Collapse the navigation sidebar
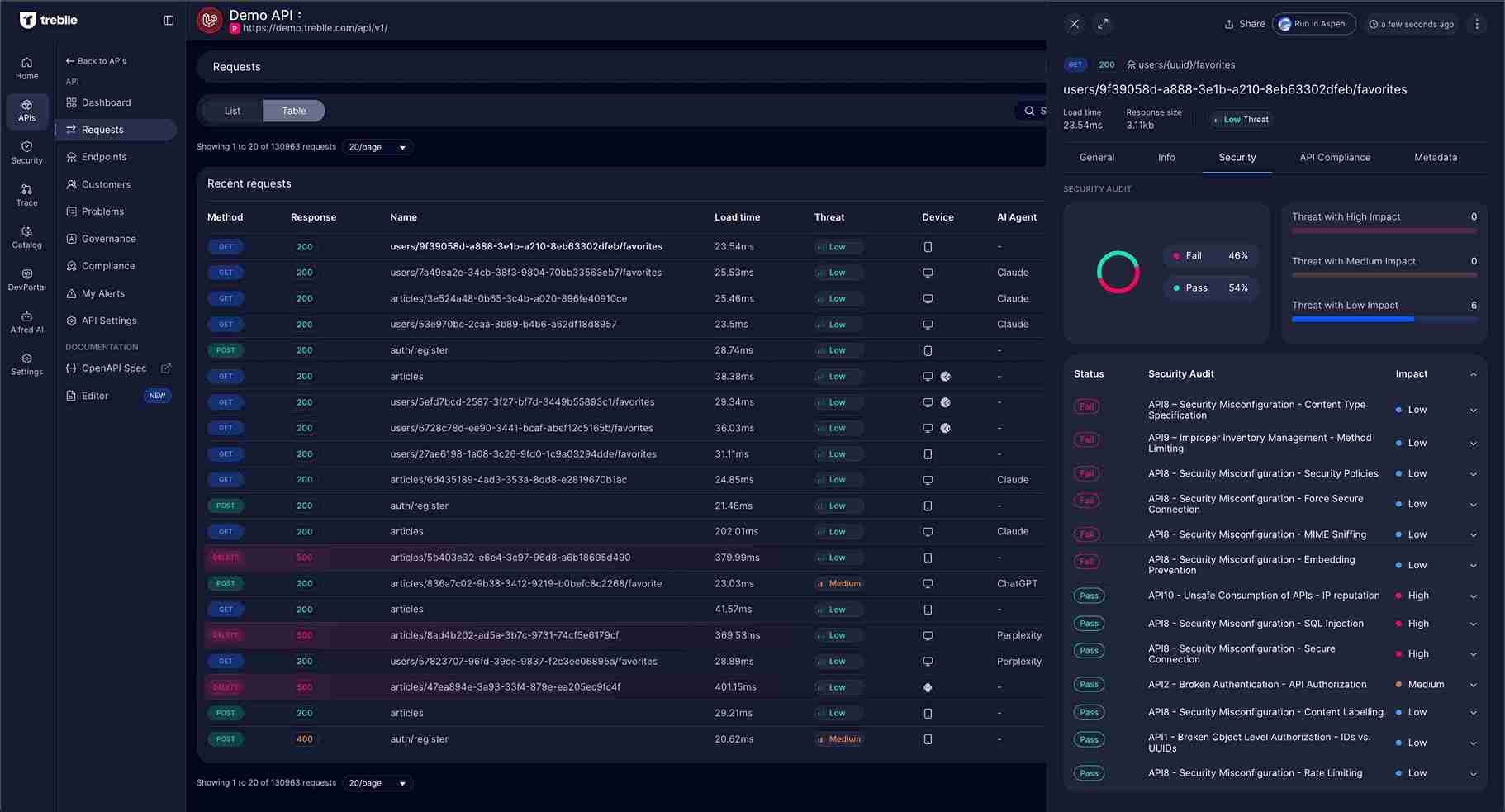The width and height of the screenshot is (1505, 812). click(169, 20)
